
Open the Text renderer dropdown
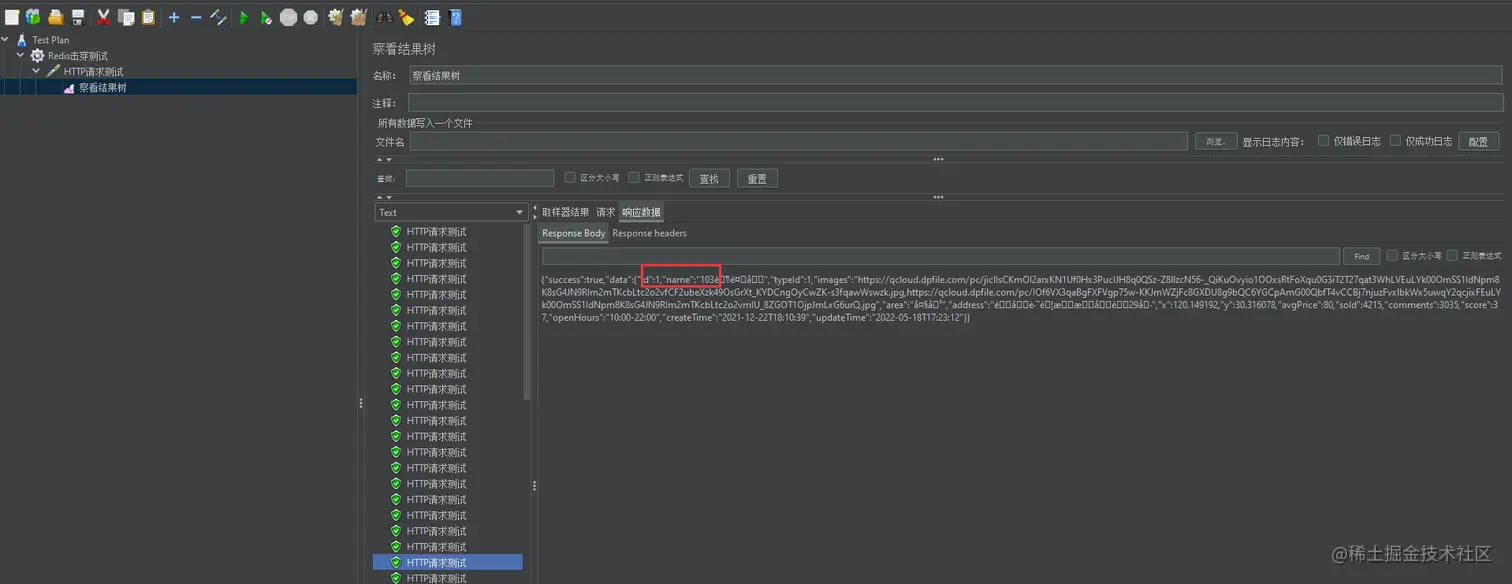tap(451, 212)
